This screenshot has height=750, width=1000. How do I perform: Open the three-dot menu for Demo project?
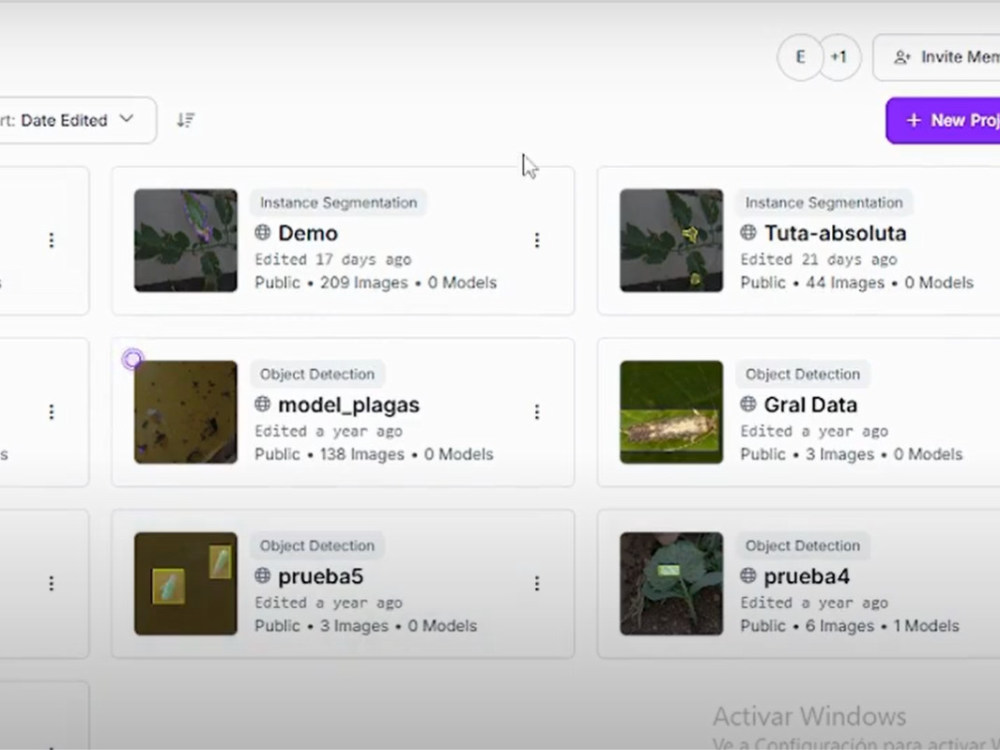tap(537, 240)
